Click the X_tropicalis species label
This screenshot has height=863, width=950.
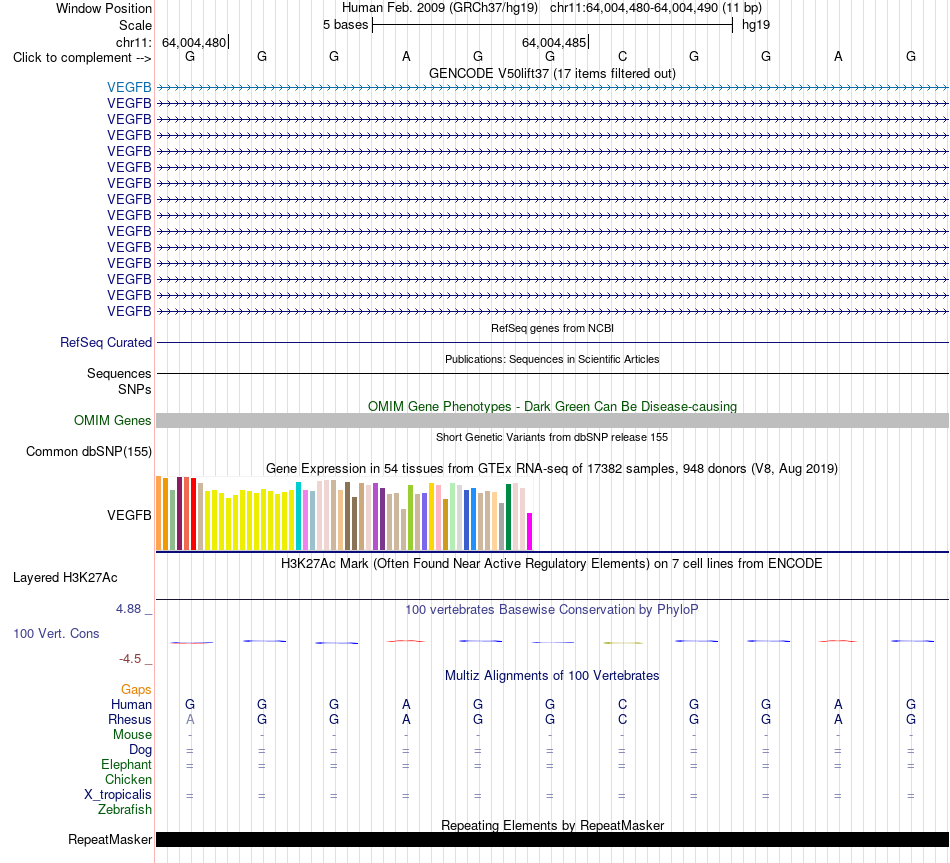[118, 795]
